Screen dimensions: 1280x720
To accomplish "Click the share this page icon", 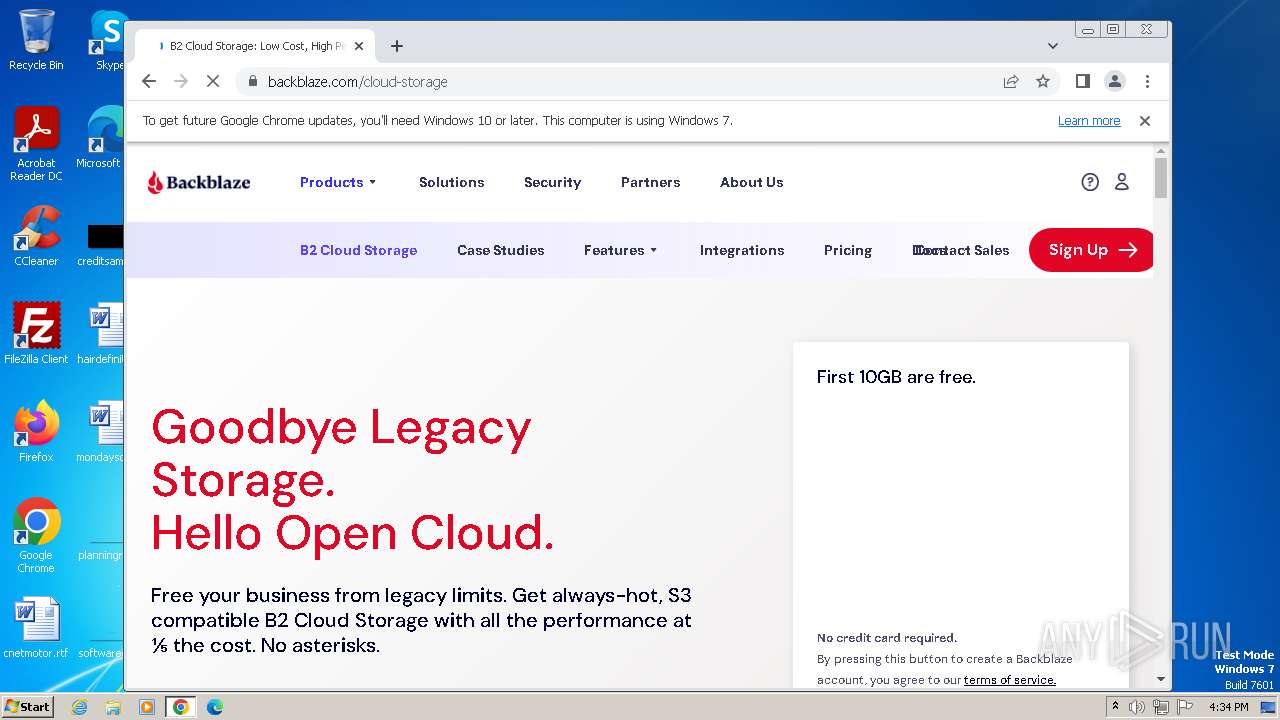I will [x=1011, y=82].
